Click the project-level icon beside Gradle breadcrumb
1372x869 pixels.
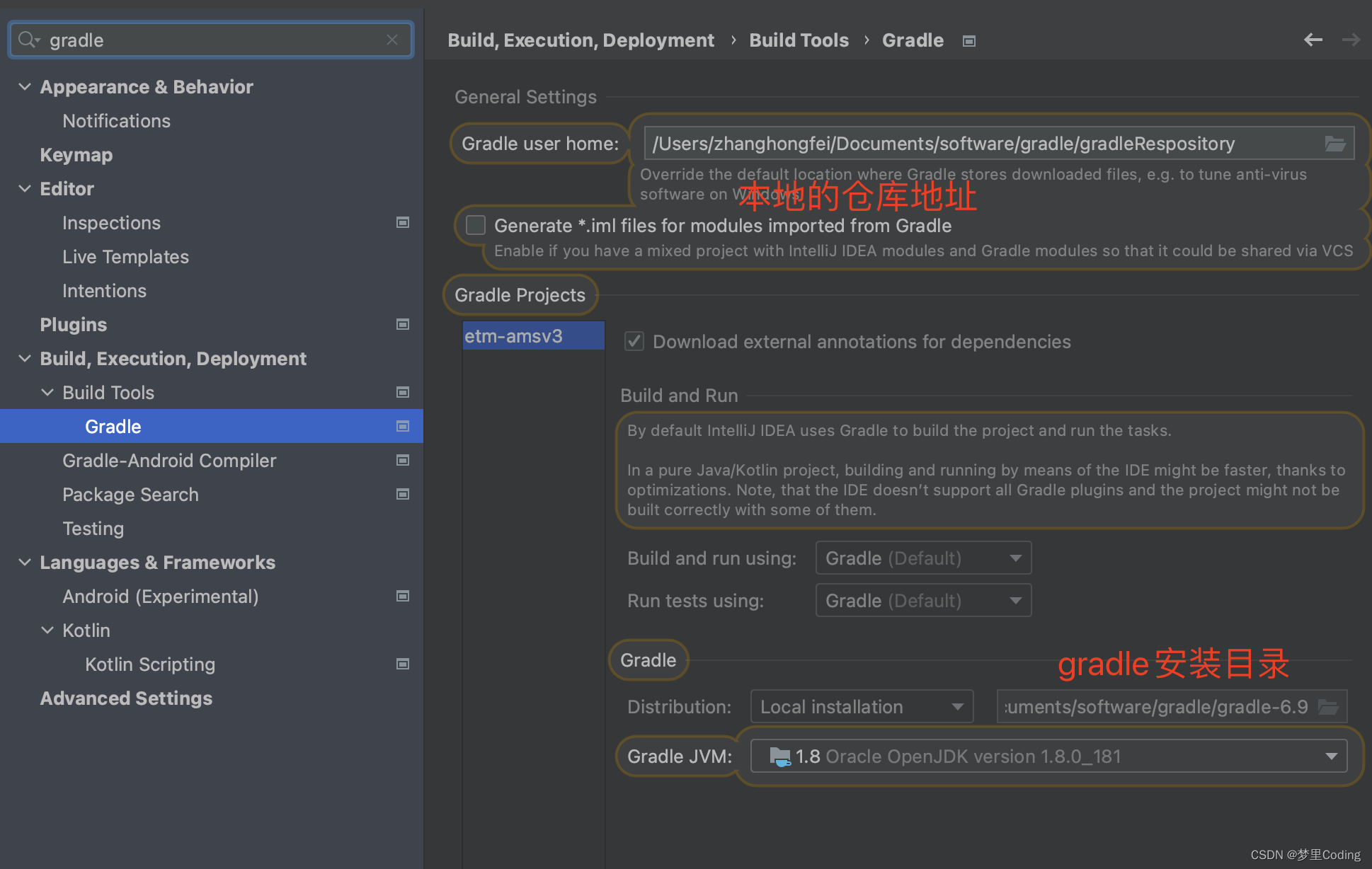[969, 41]
